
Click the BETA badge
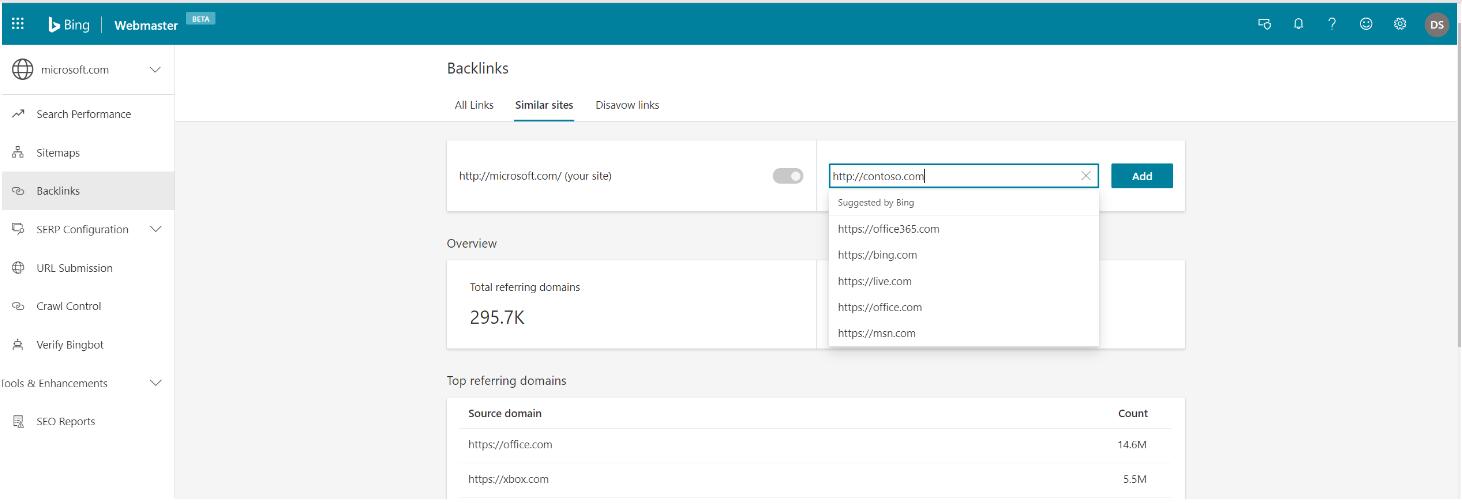click(201, 18)
